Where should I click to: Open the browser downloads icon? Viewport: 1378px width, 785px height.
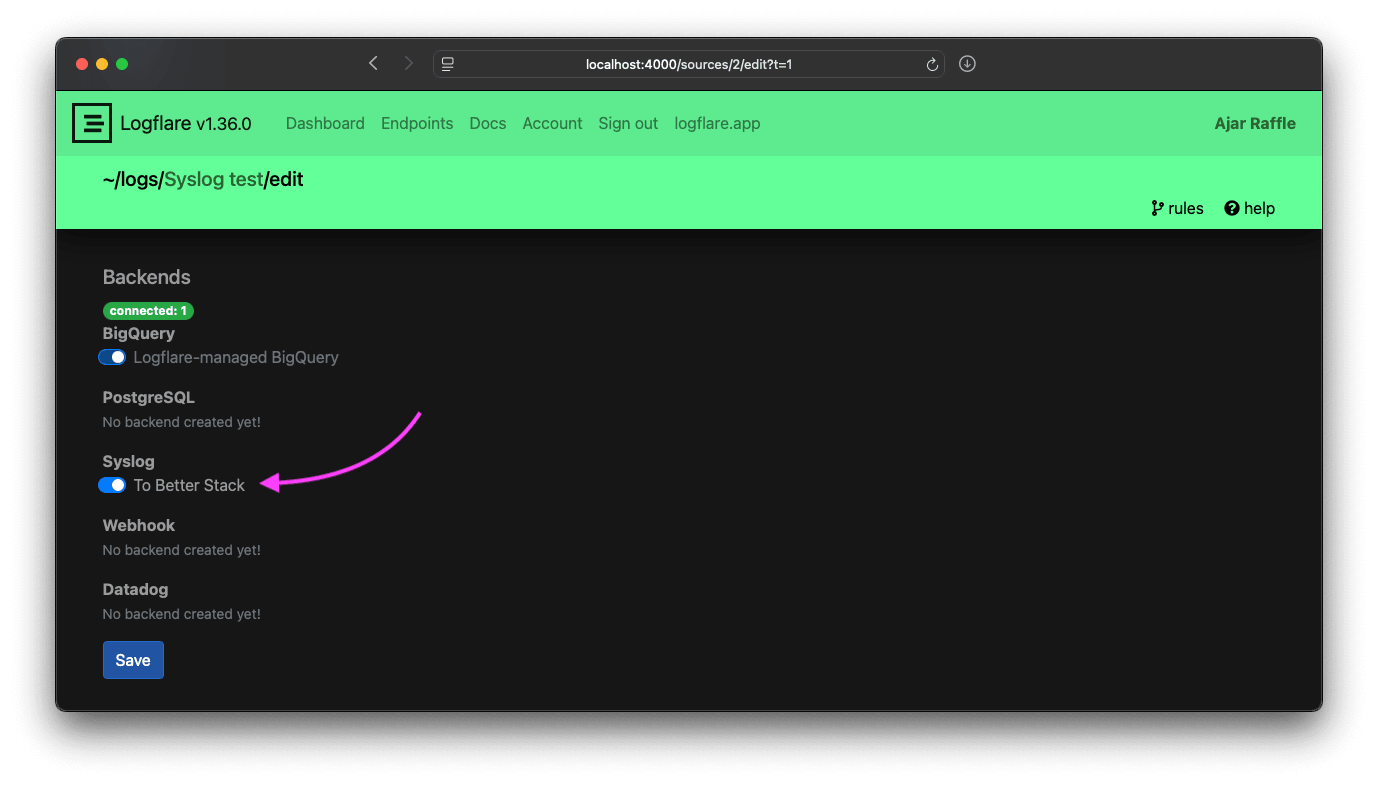point(967,64)
